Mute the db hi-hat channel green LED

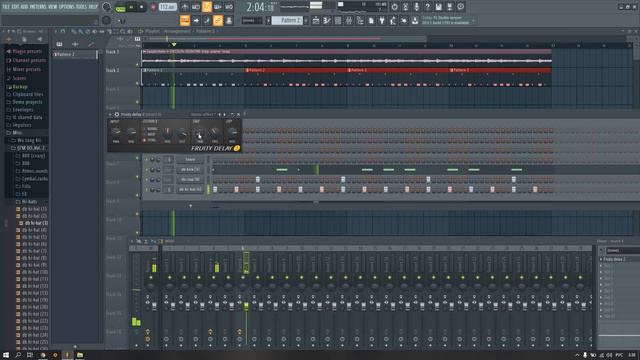[x=147, y=189]
